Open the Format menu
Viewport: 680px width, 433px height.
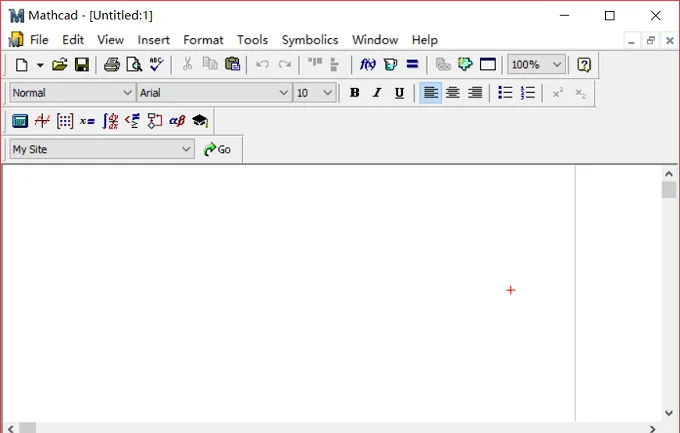(203, 40)
